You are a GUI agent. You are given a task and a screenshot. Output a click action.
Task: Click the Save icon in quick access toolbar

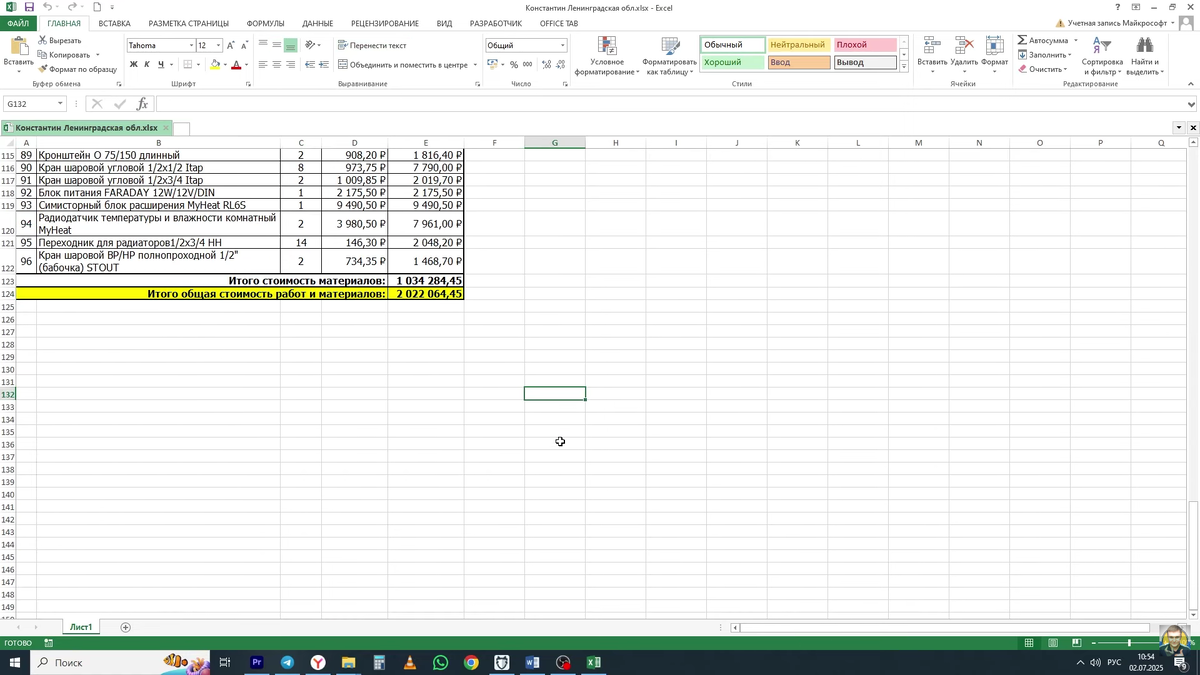click(29, 7)
